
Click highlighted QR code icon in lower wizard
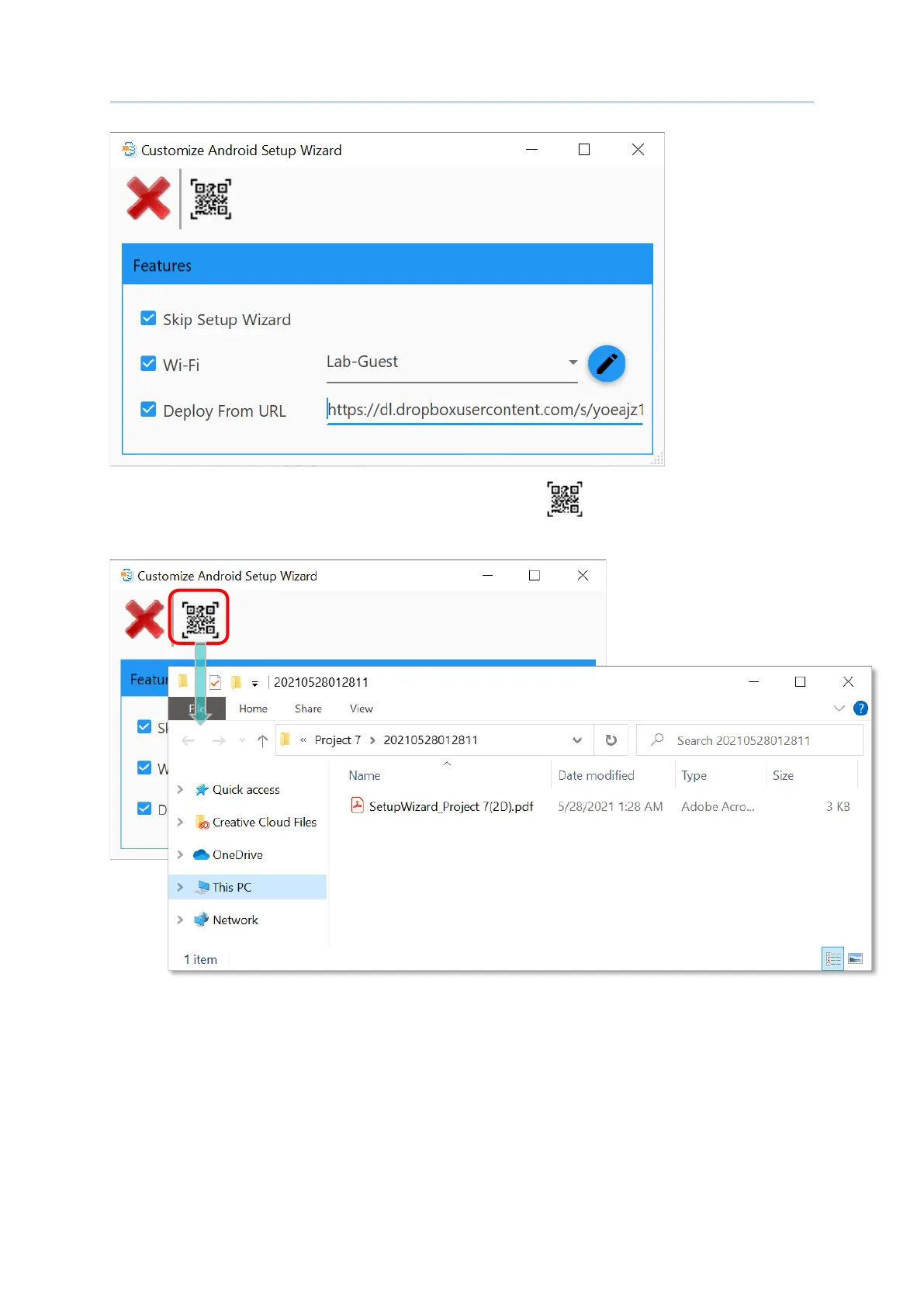click(200, 618)
